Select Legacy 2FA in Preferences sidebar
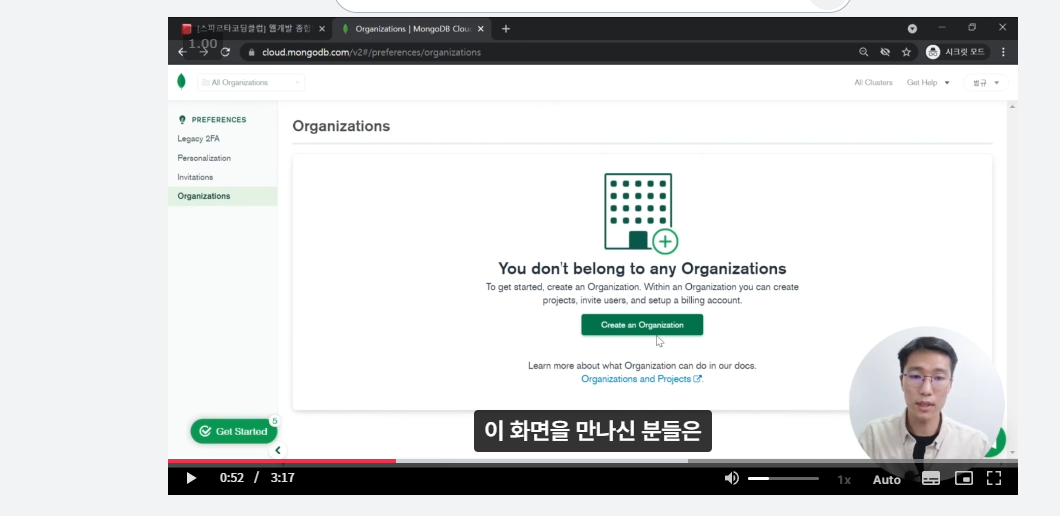This screenshot has height=516, width=1060. coord(198,139)
